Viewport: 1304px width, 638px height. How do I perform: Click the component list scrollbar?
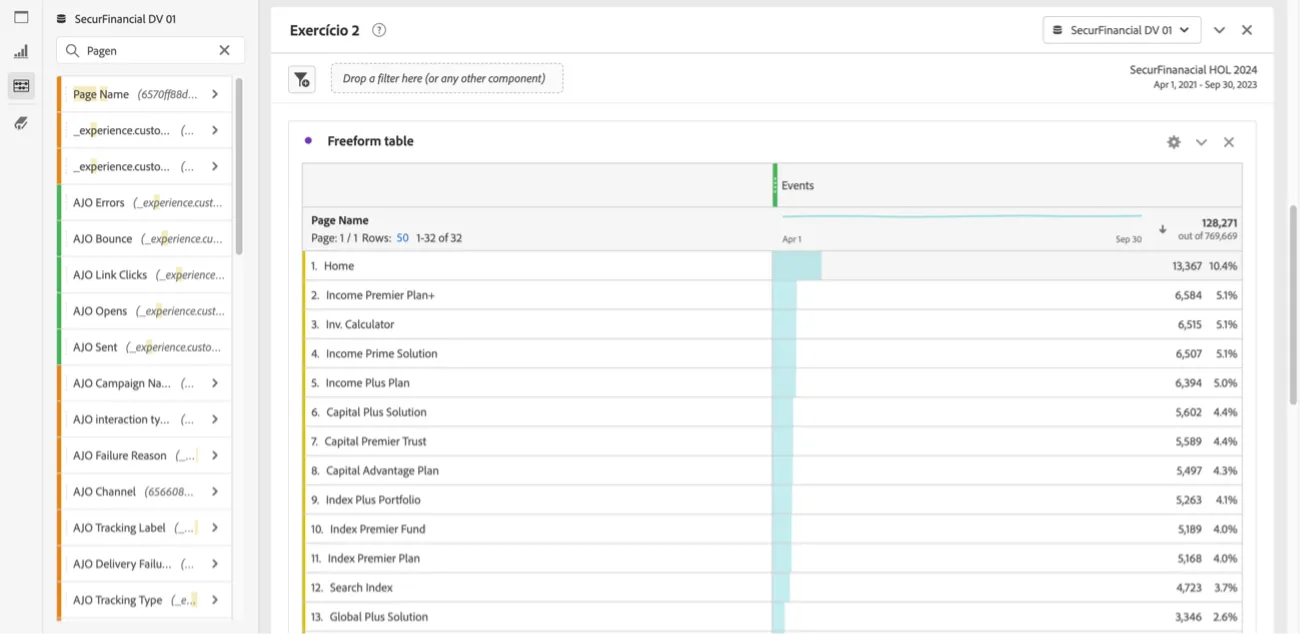239,166
